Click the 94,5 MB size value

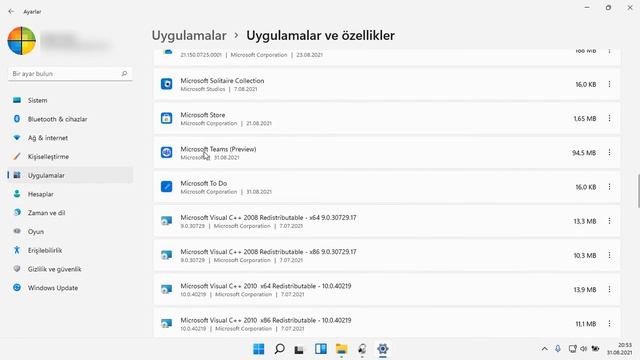584,153
